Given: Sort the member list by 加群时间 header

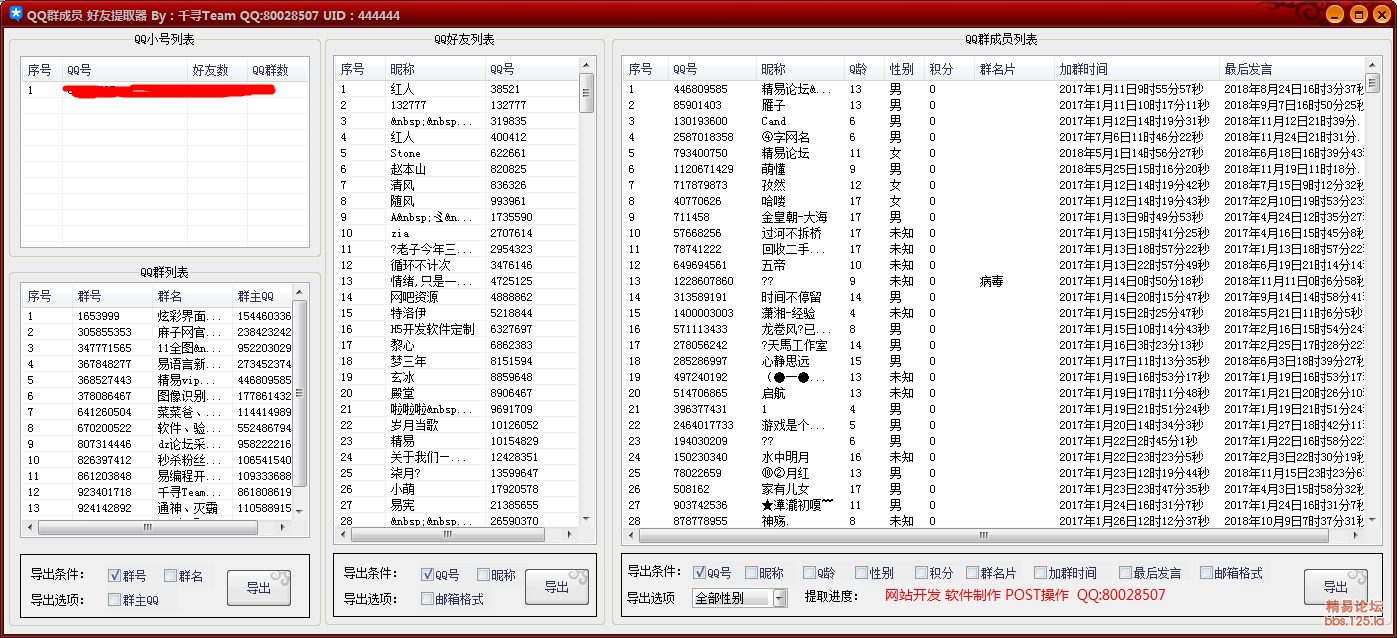Looking at the screenshot, I should pyautogui.click(x=1137, y=69).
